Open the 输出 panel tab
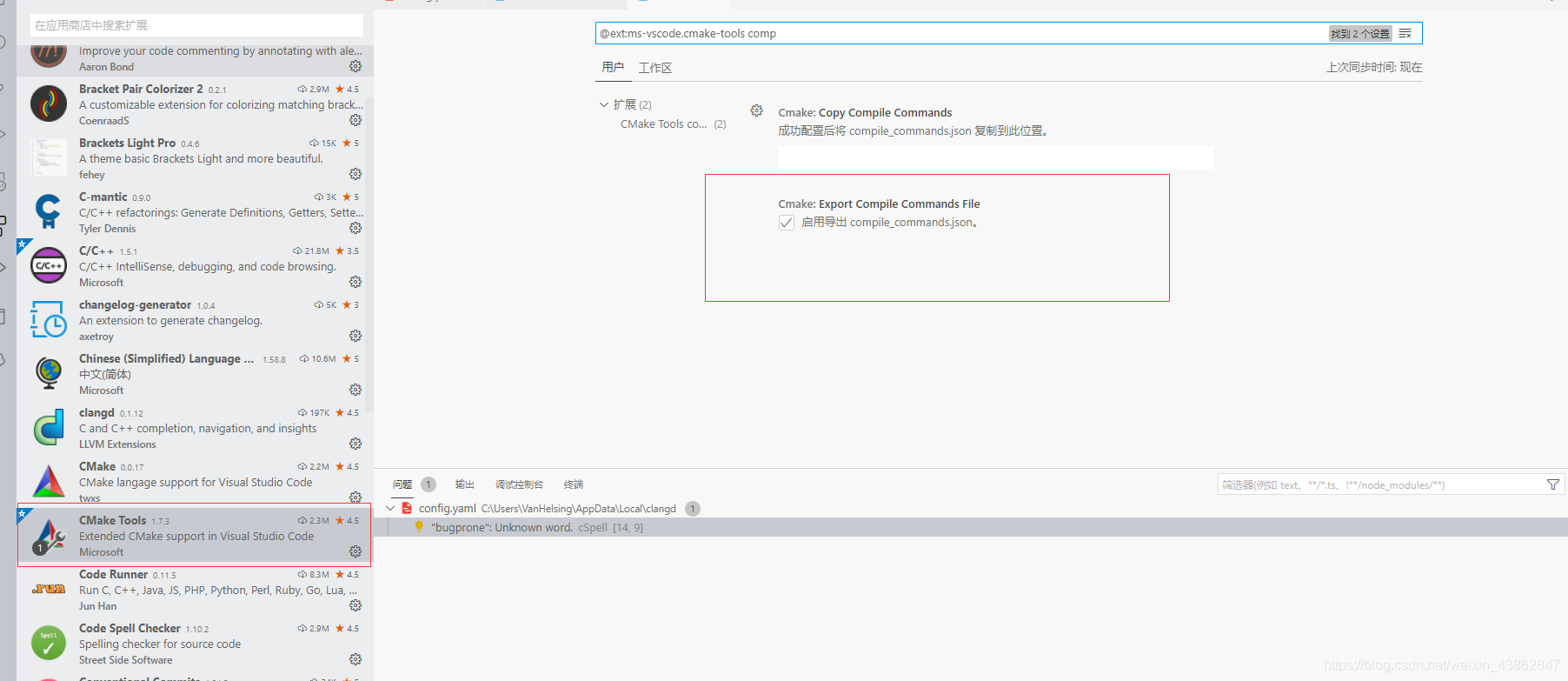The height and width of the screenshot is (681, 1568). [x=465, y=484]
